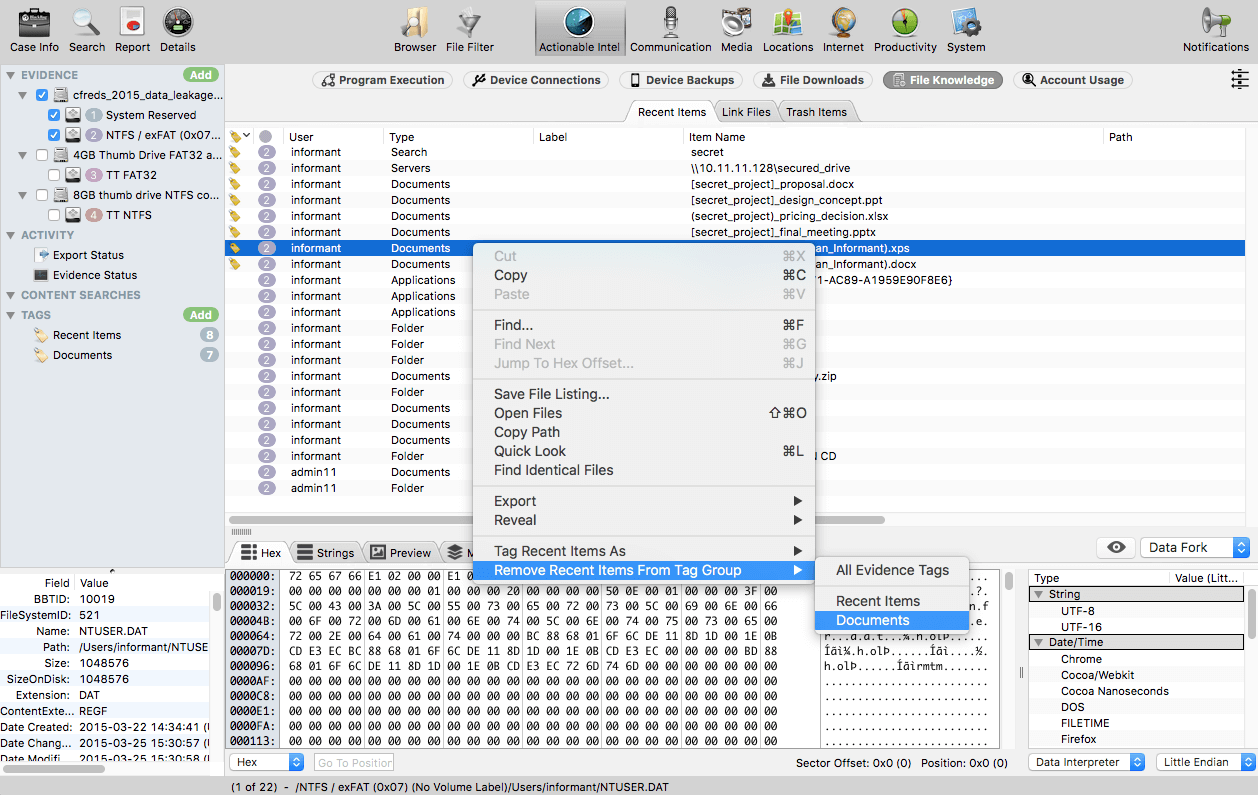The height and width of the screenshot is (795, 1258).
Task: Click the System view icon
Action: tap(965, 28)
